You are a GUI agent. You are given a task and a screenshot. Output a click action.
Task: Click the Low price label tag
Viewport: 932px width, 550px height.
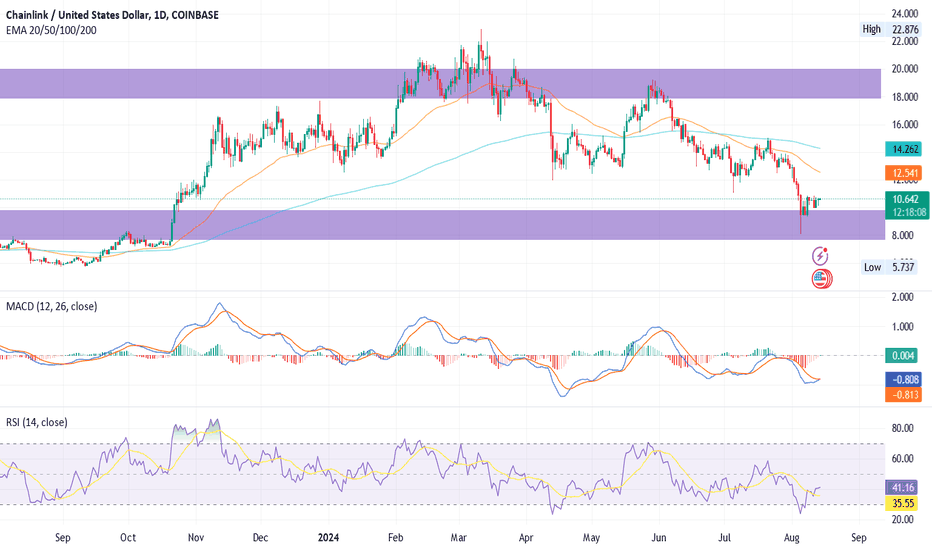point(872,267)
